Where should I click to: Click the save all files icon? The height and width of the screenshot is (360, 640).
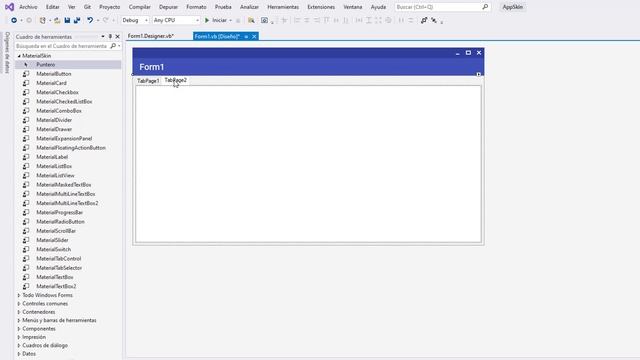tap(77, 20)
